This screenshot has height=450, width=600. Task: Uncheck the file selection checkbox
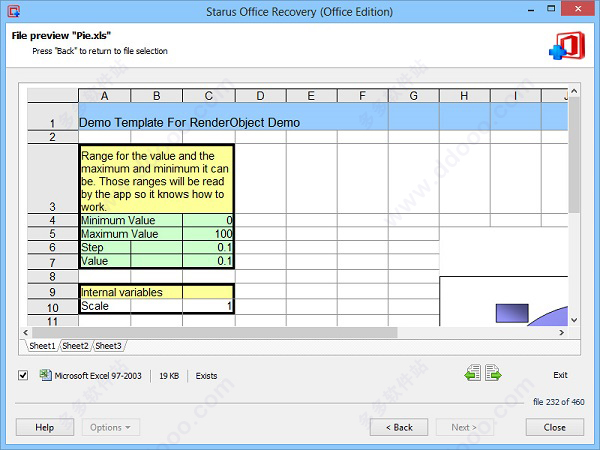23,375
